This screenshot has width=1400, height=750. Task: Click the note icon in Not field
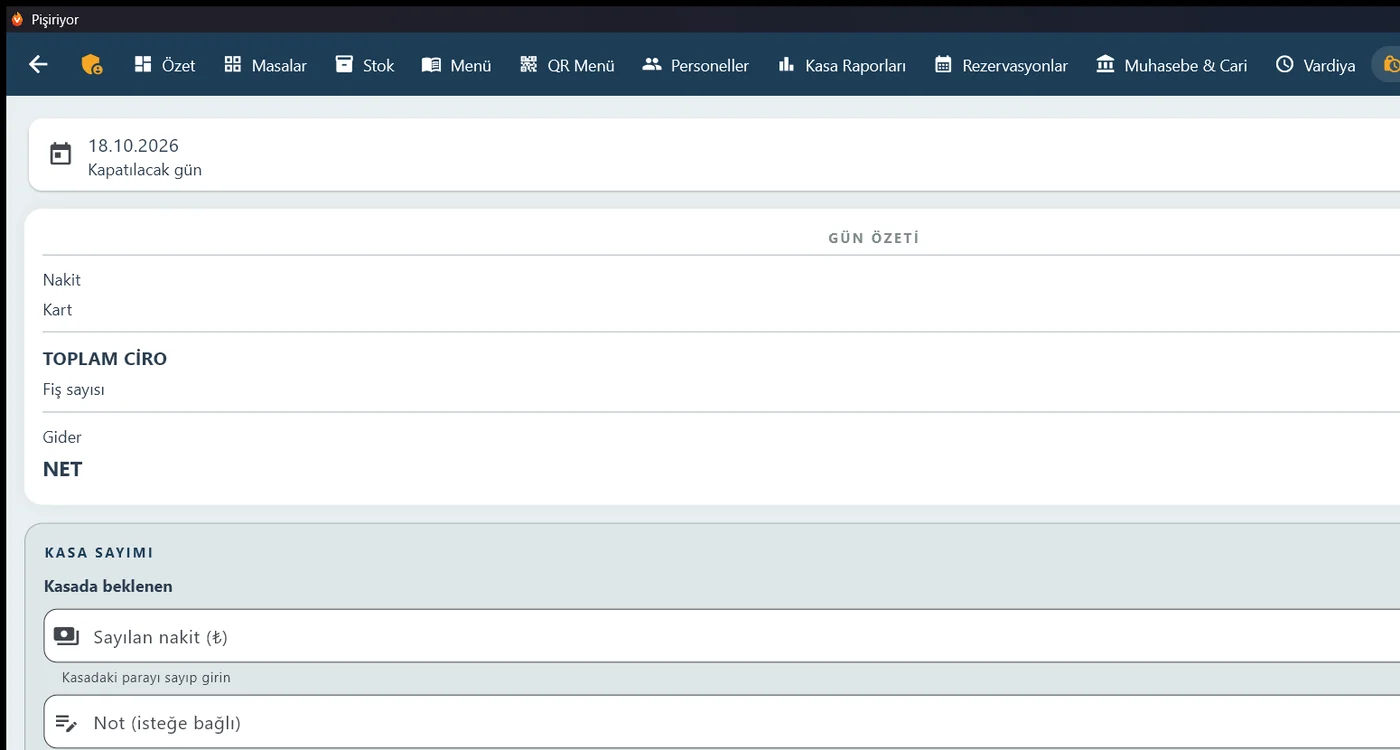pos(66,722)
